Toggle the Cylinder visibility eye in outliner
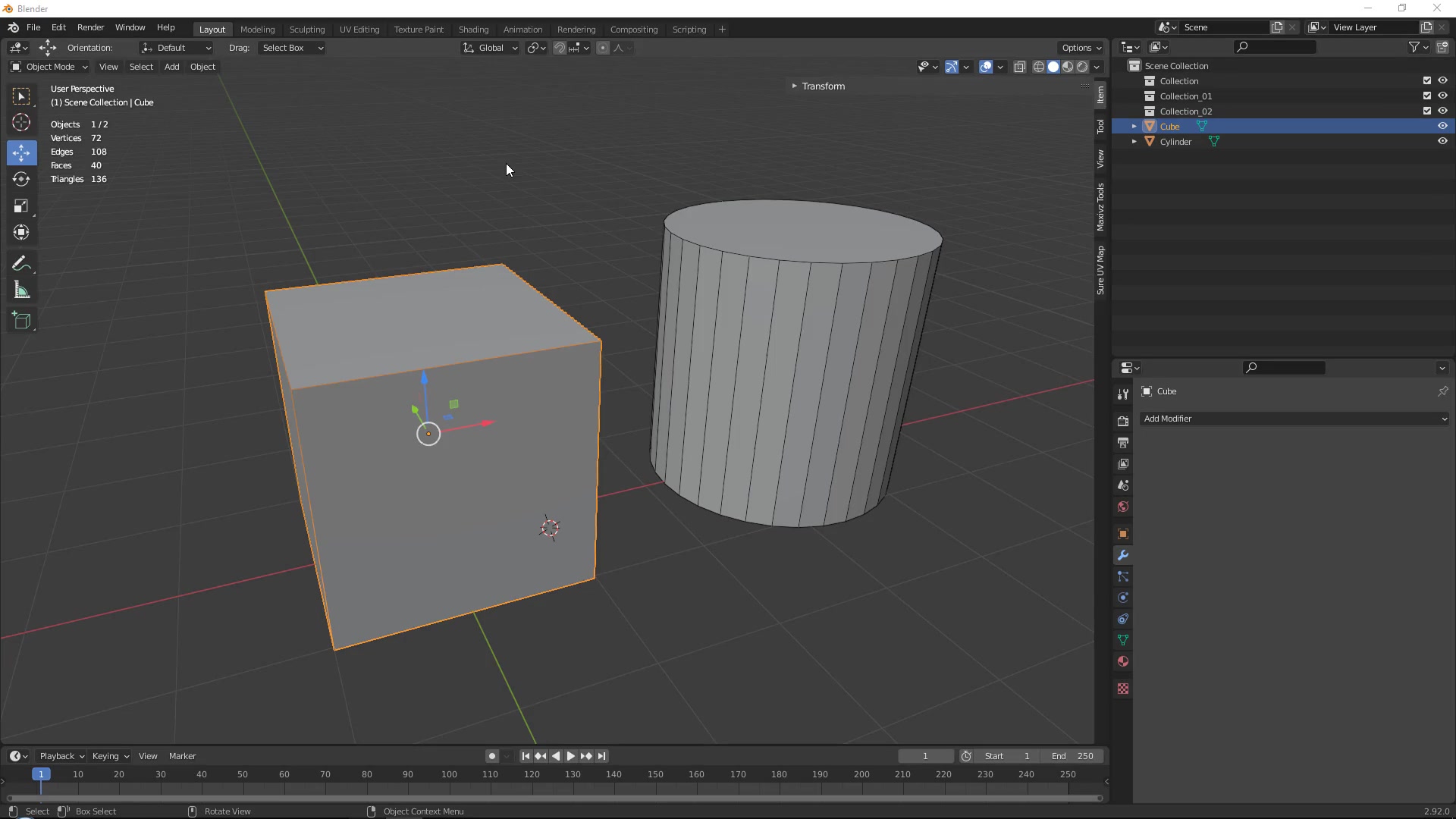The width and height of the screenshot is (1456, 819). coord(1442,141)
